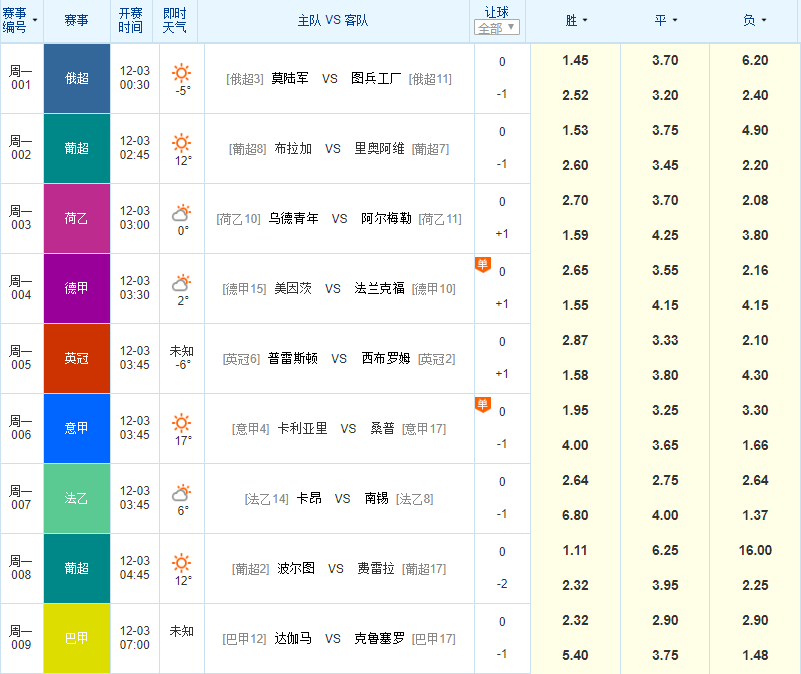801x674 pixels.
Task: Pick win odds 1.11 for match 008
Action: click(x=575, y=550)
